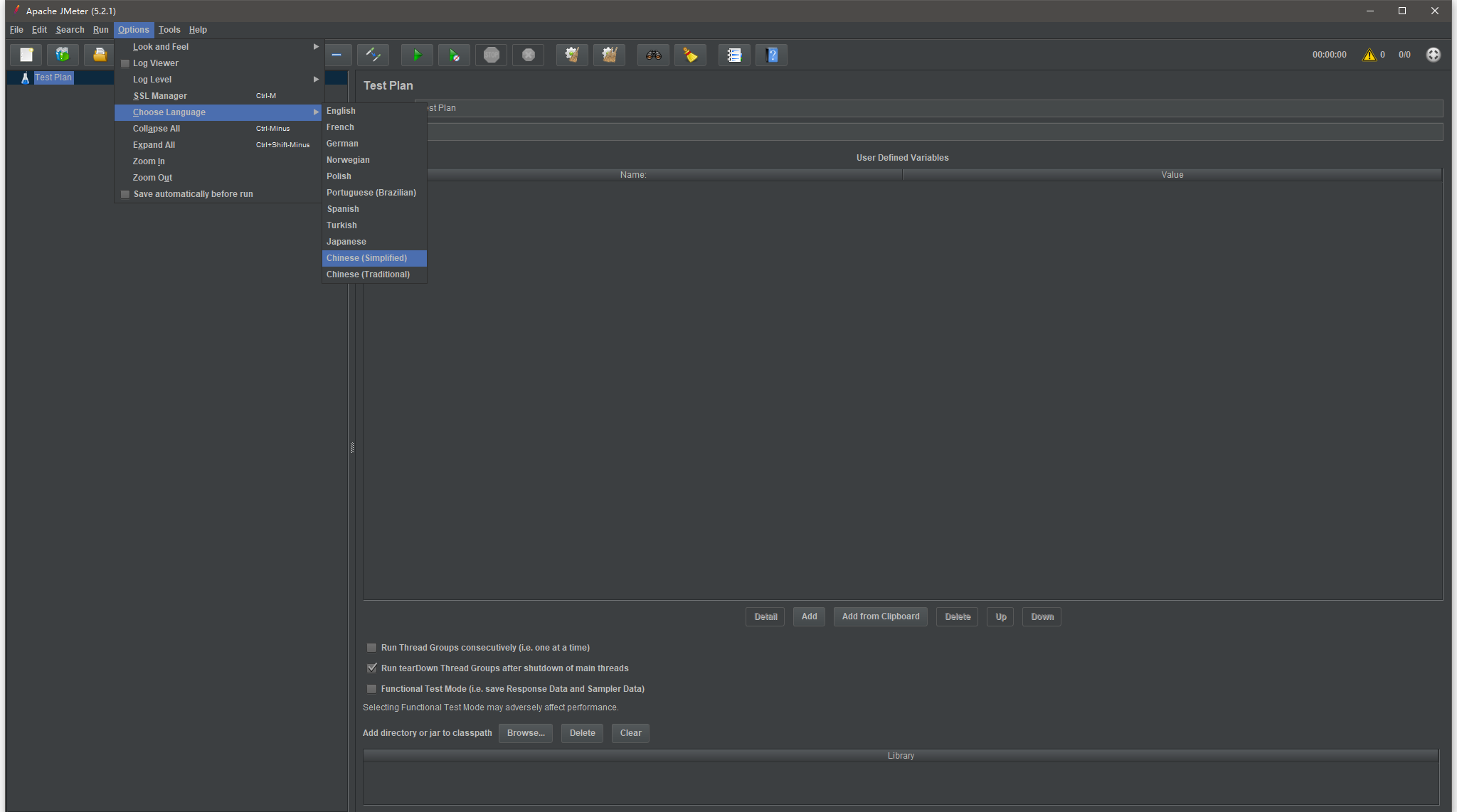
Task: Open the Function Helper list icon
Action: point(734,55)
